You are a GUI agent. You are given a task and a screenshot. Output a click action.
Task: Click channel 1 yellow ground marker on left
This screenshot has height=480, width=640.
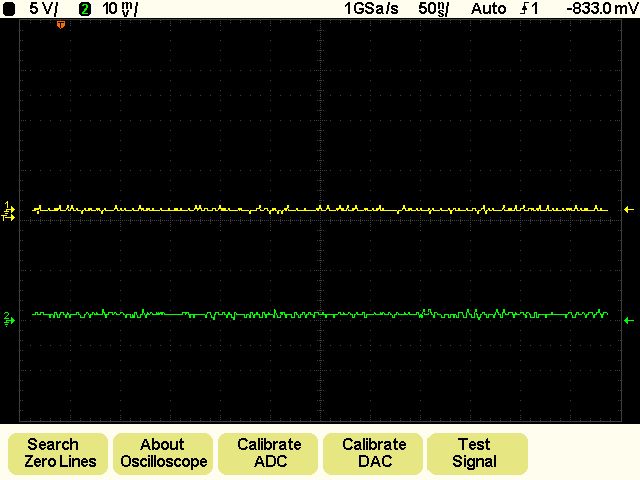point(9,208)
